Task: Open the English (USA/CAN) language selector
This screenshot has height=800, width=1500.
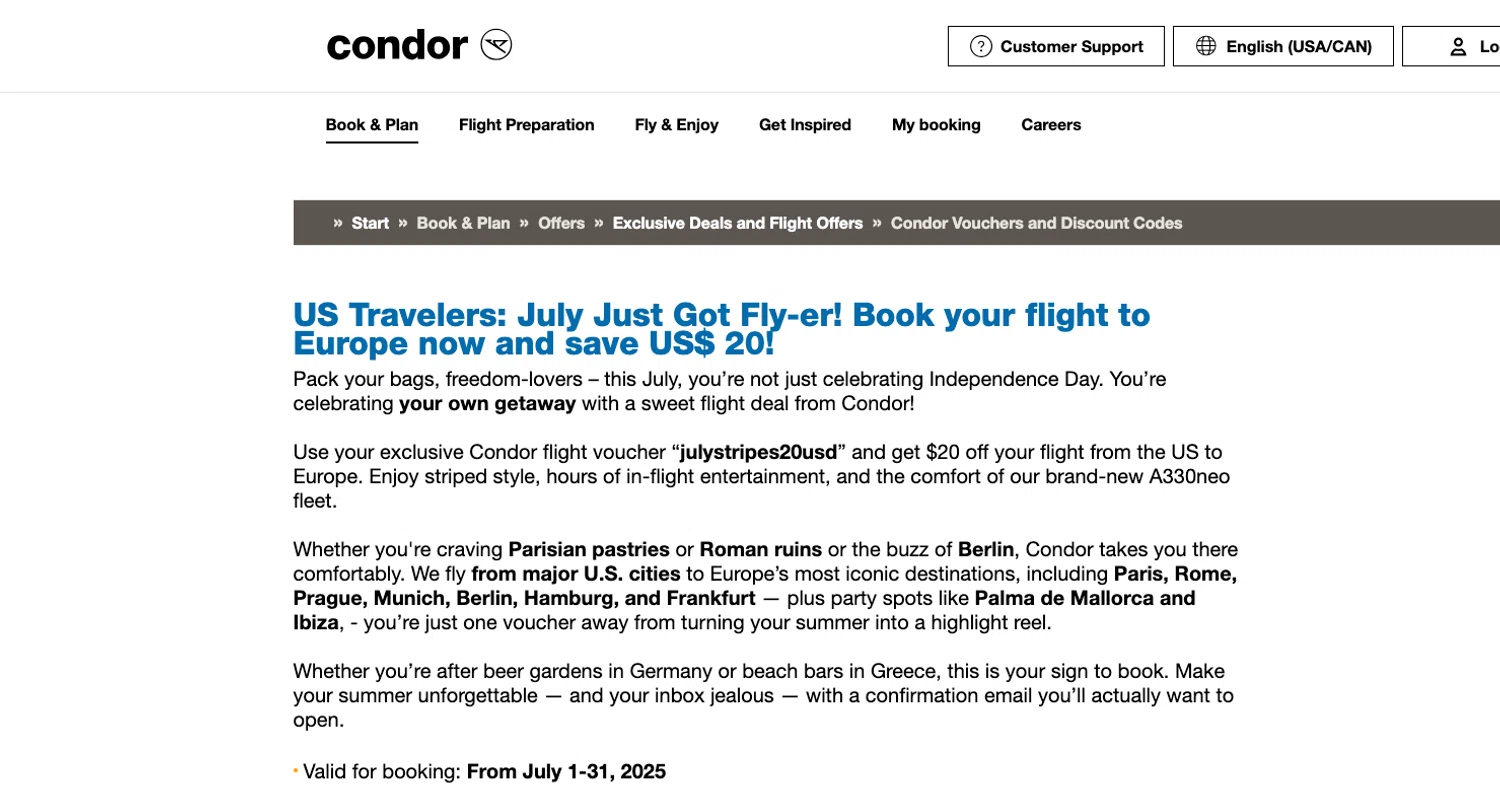Action: click(1298, 47)
